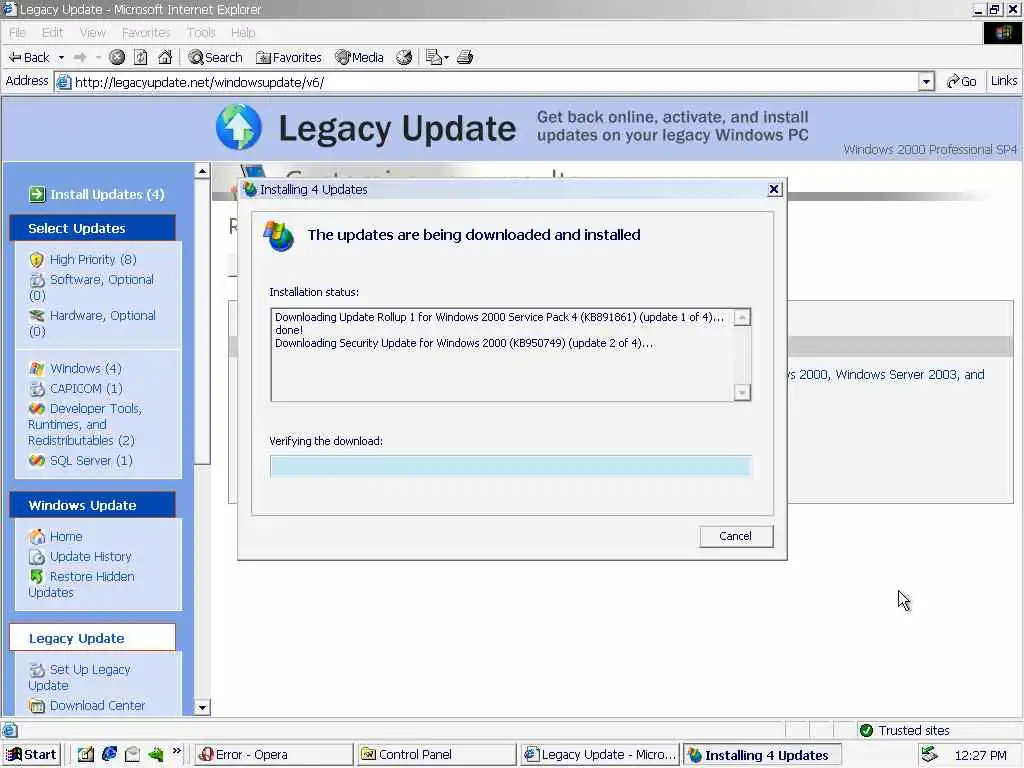Click the Go button

click(x=961, y=82)
